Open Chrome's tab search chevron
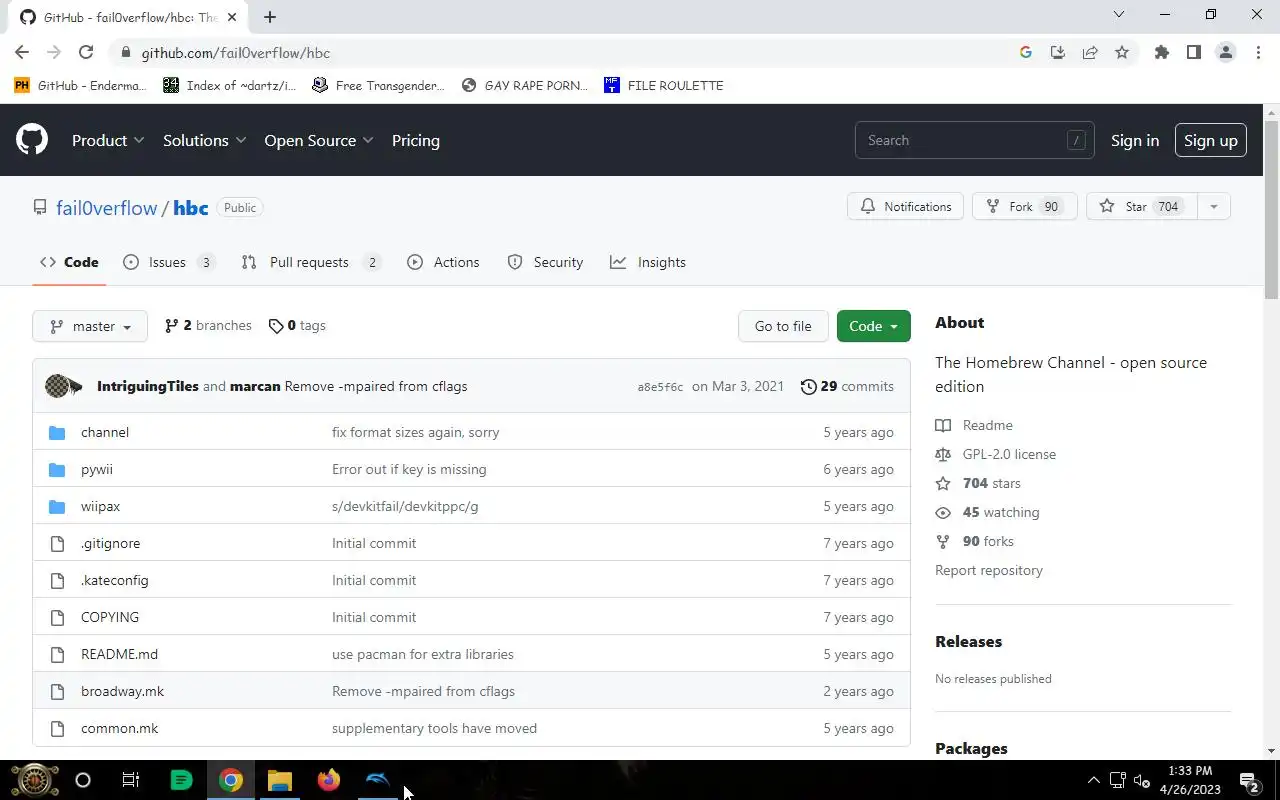Screen dimensions: 1280x800 [1119, 14]
